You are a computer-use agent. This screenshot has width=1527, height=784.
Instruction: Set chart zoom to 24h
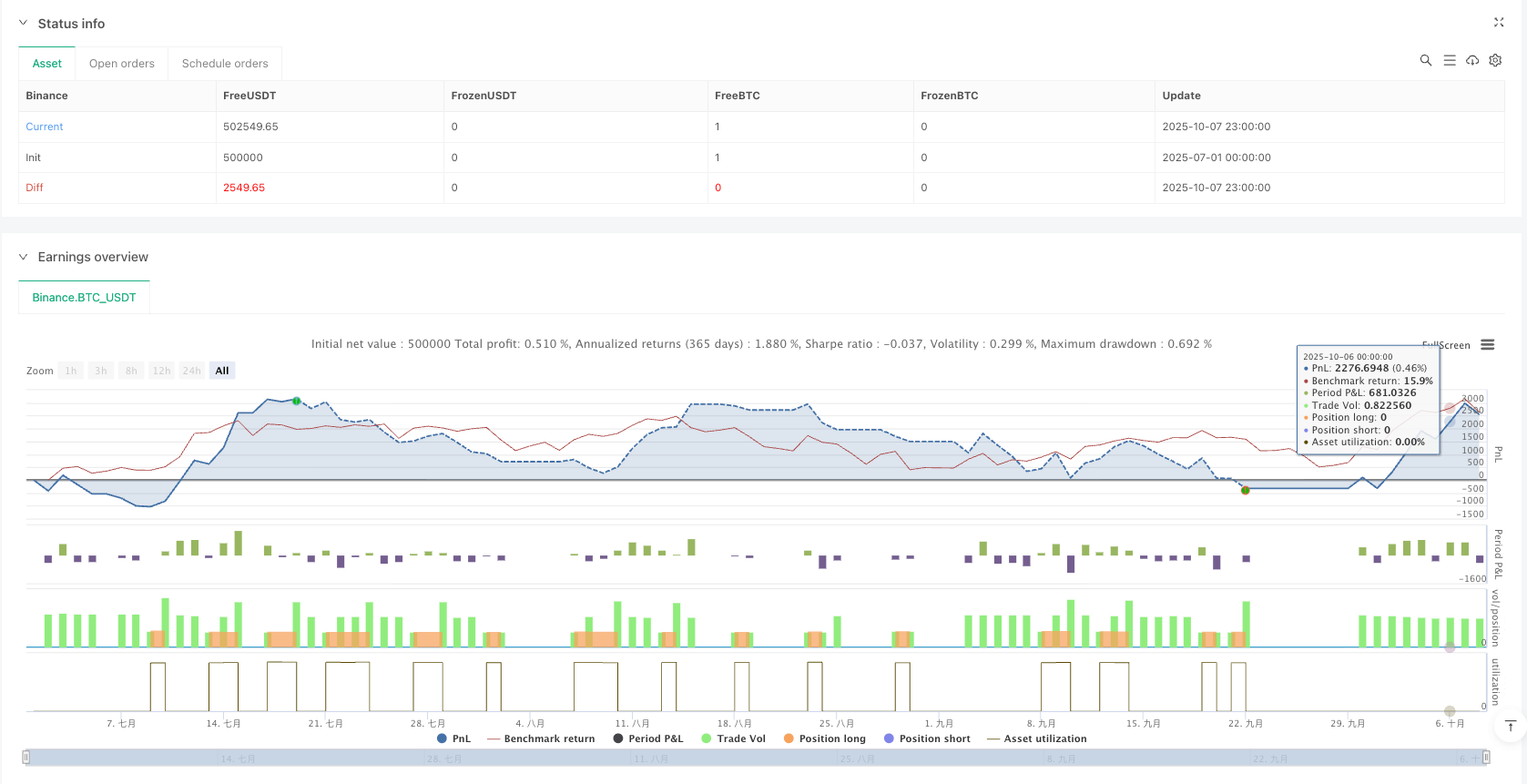(x=191, y=371)
